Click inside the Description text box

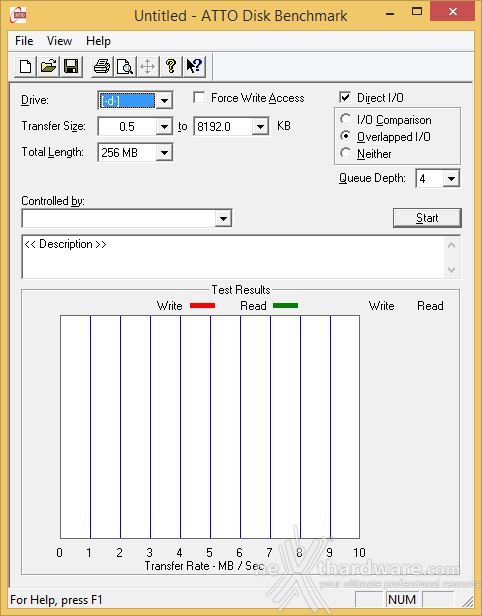[x=234, y=257]
